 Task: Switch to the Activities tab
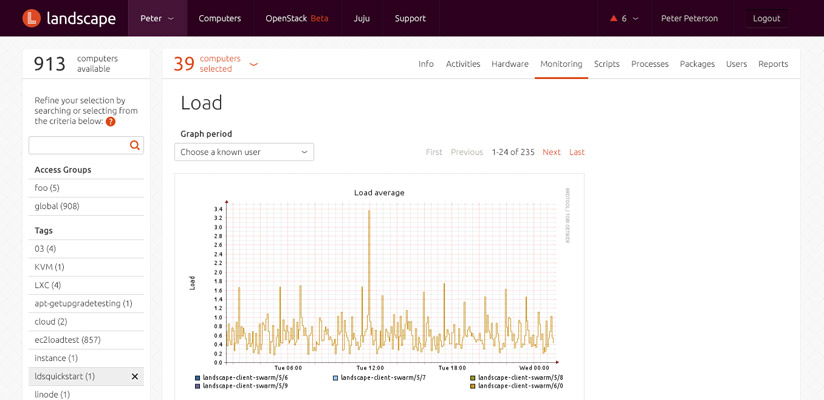pyautogui.click(x=463, y=64)
